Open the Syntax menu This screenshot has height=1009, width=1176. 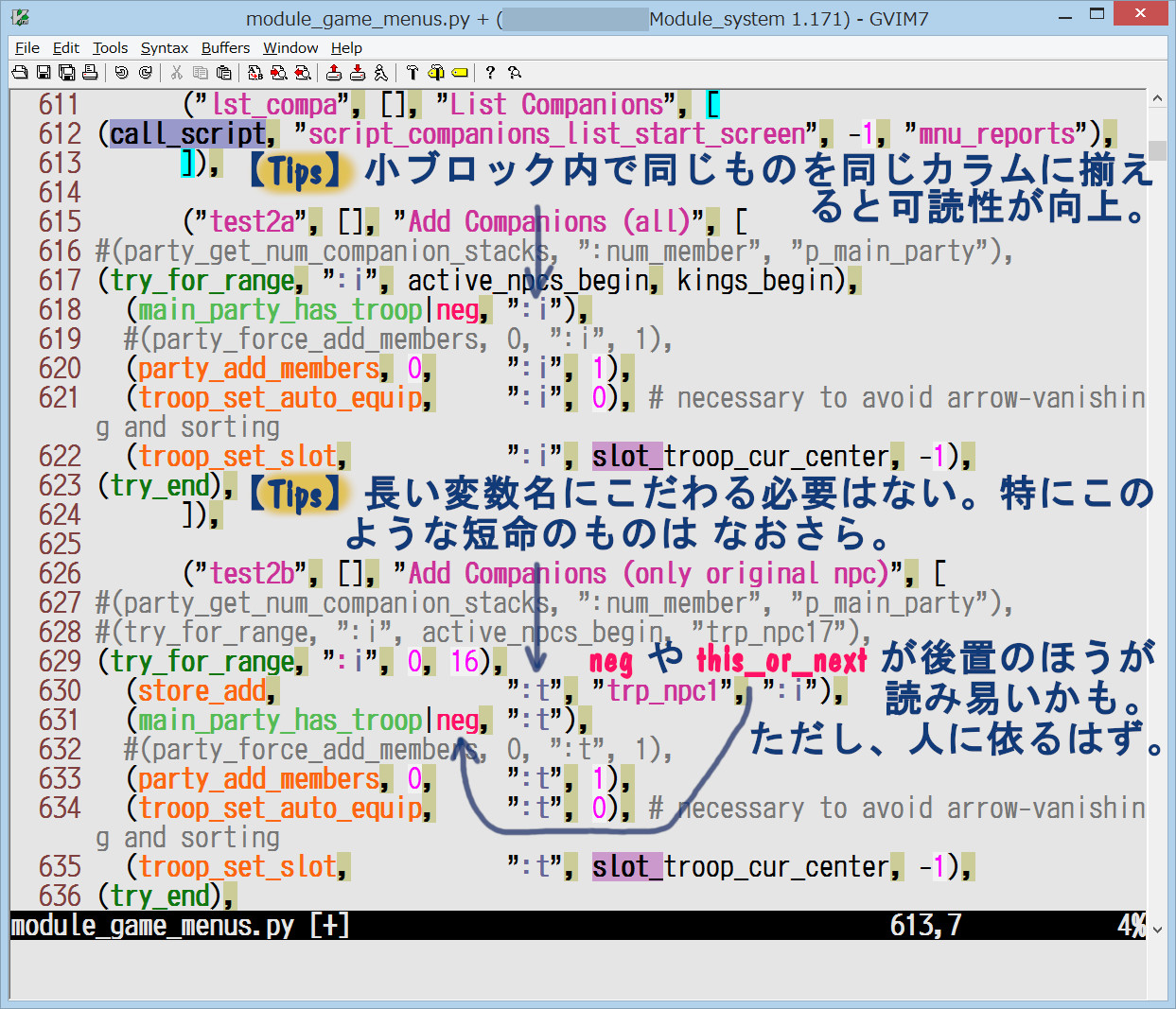tap(164, 47)
